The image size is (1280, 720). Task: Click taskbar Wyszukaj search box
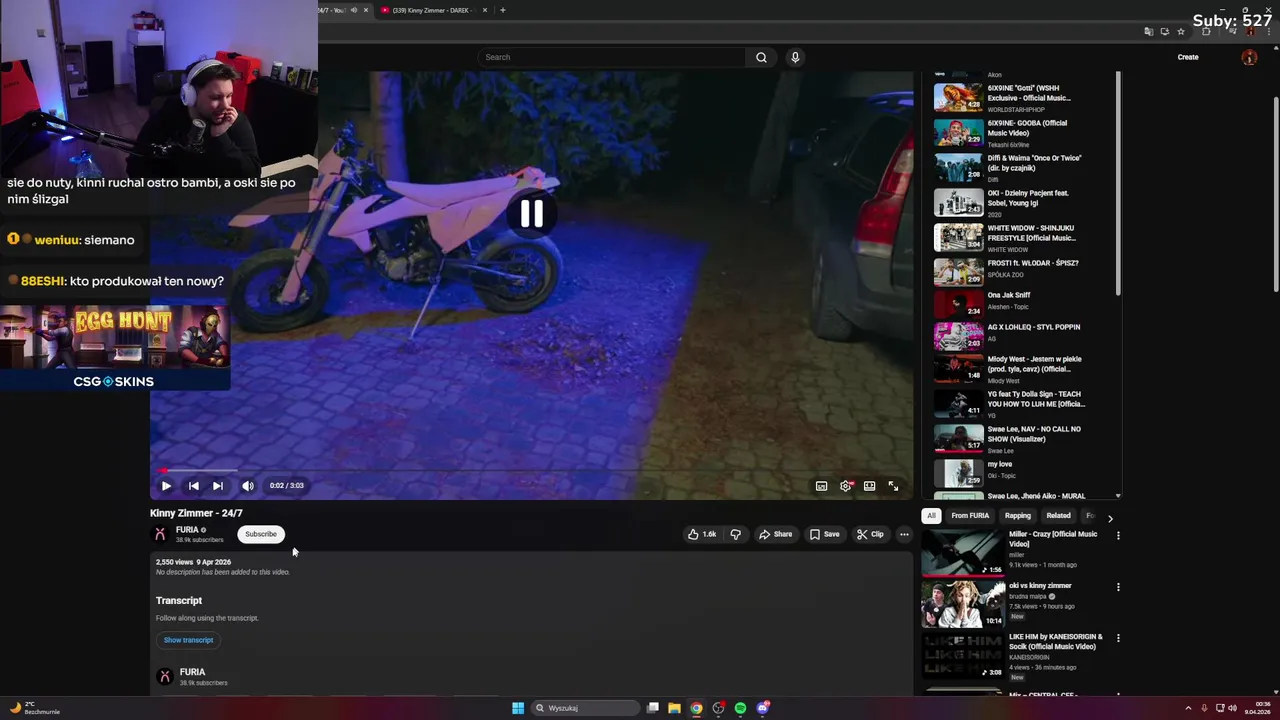586,708
